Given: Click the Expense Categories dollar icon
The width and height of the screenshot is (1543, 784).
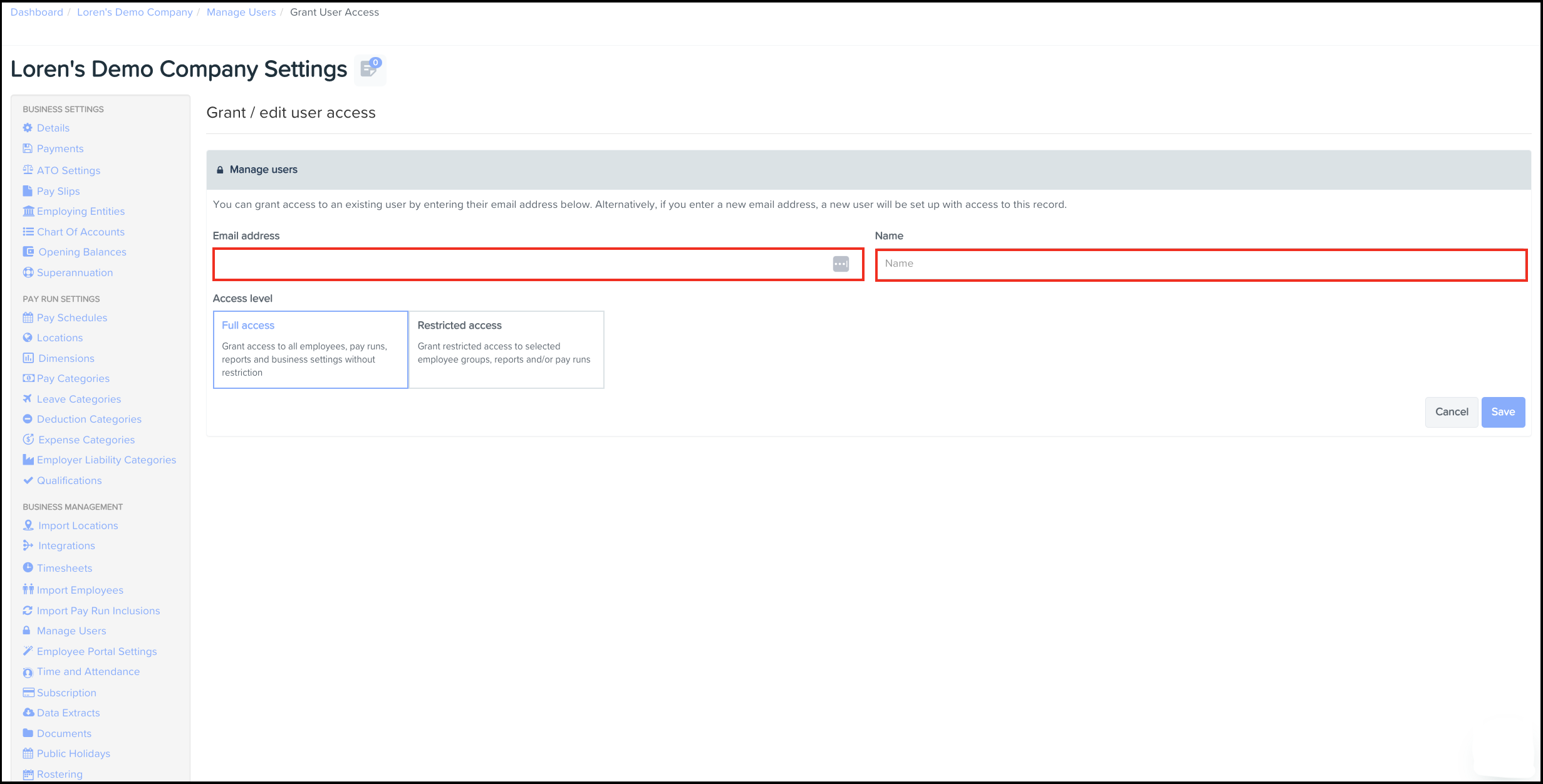Looking at the screenshot, I should (x=28, y=440).
